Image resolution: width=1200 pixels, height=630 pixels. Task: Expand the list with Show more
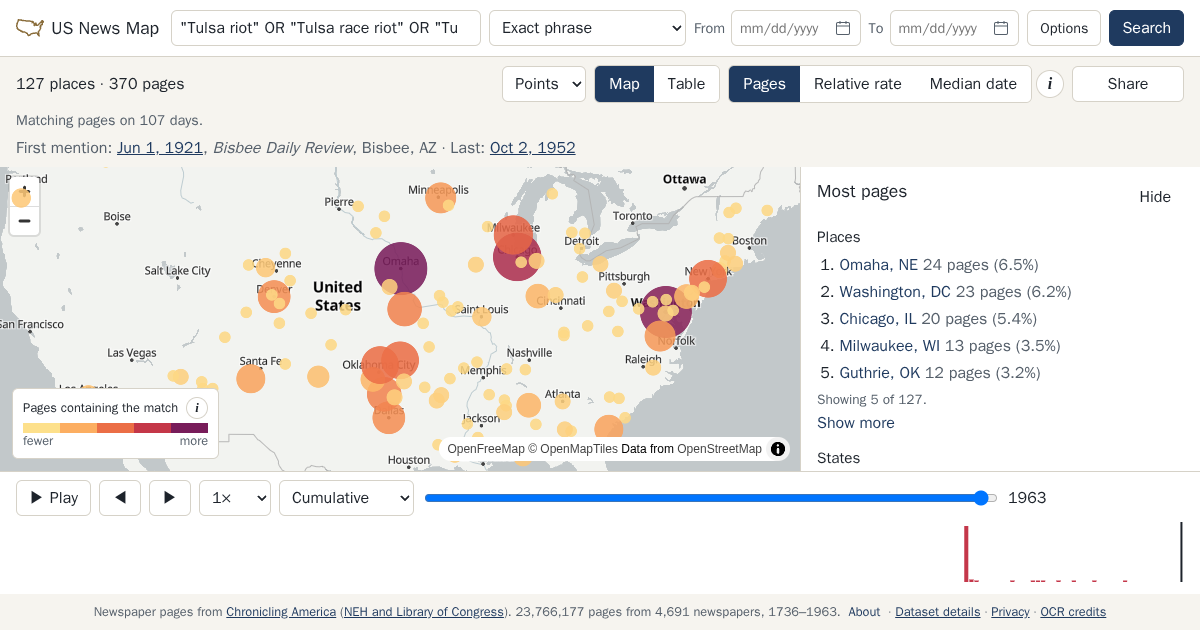(x=856, y=423)
